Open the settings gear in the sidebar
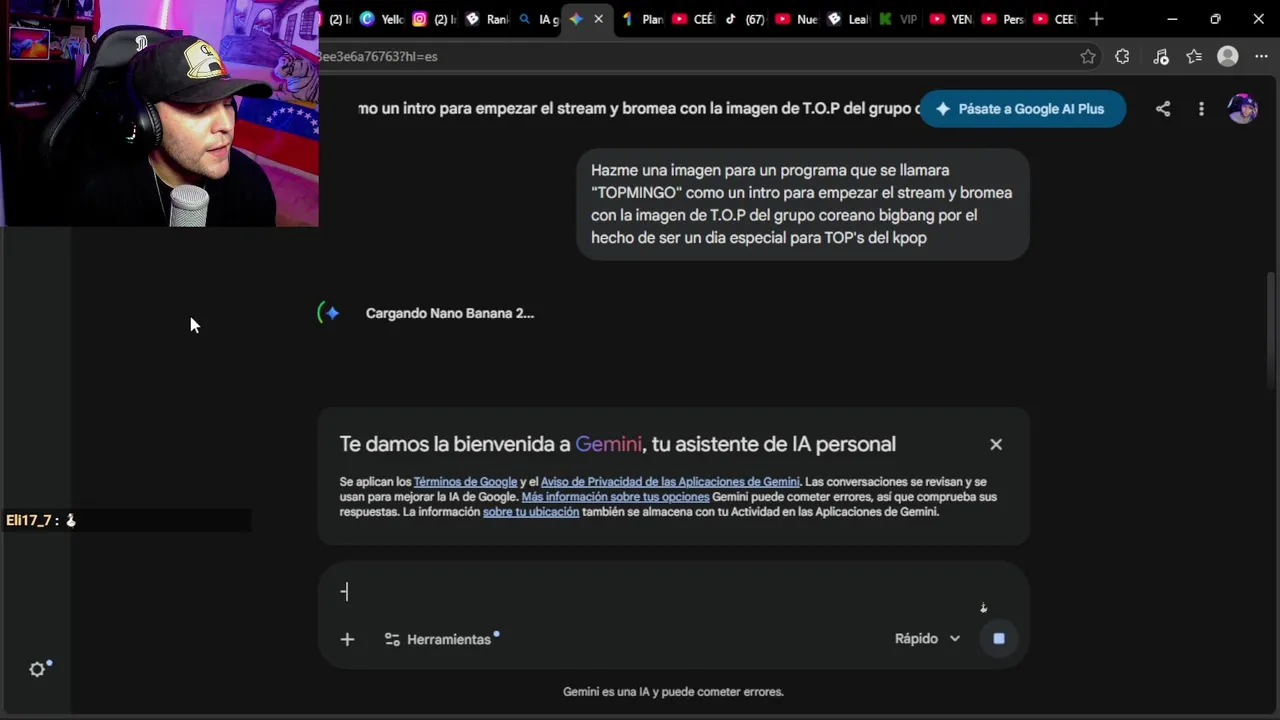 point(38,669)
